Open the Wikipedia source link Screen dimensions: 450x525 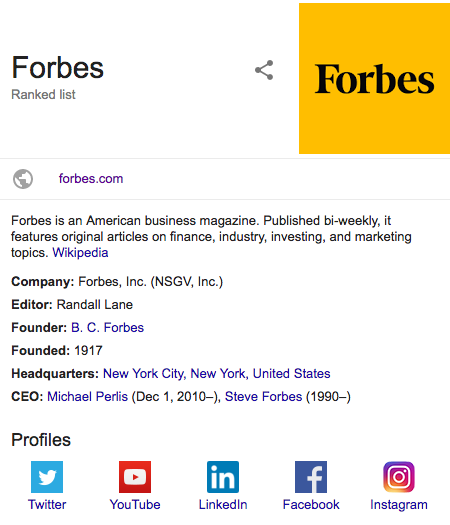click(80, 252)
